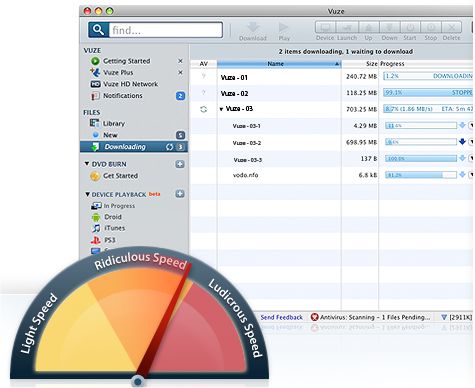Click the magnifier search icon
Image resolution: width=475 pixels, height=388 pixels.
98,30
